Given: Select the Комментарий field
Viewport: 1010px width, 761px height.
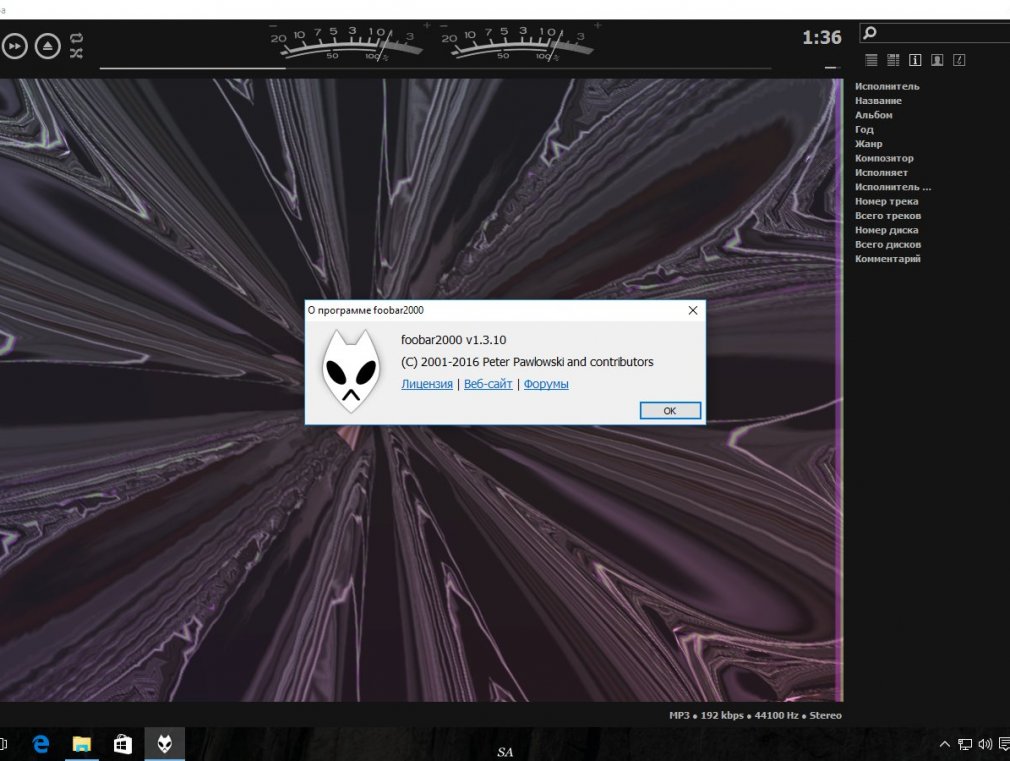Looking at the screenshot, I should (x=888, y=259).
